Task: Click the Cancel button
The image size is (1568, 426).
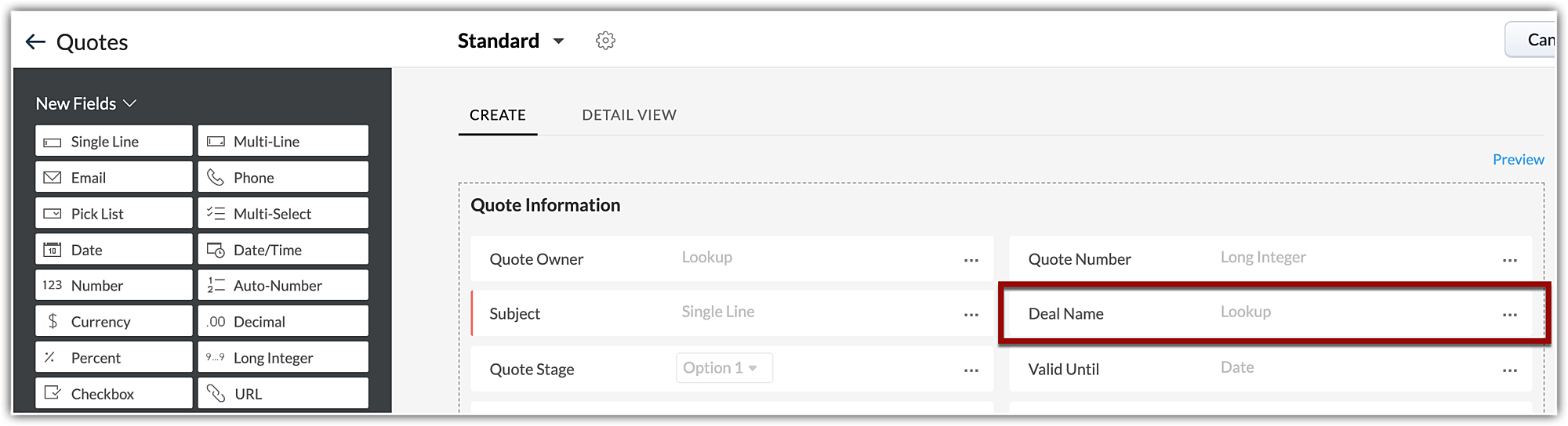Action: 1534,40
